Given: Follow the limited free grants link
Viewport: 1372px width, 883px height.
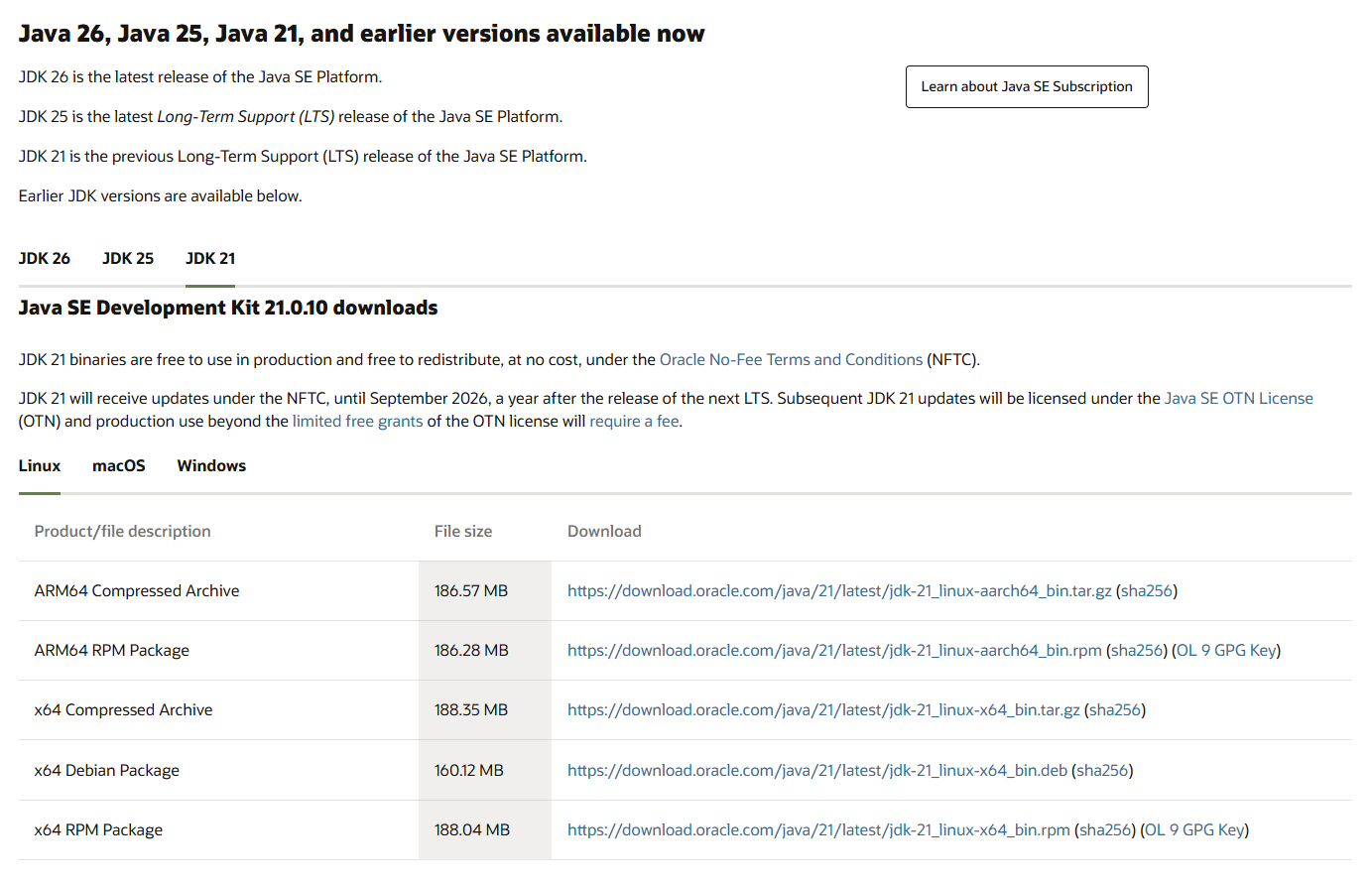Looking at the screenshot, I should pos(357,422).
